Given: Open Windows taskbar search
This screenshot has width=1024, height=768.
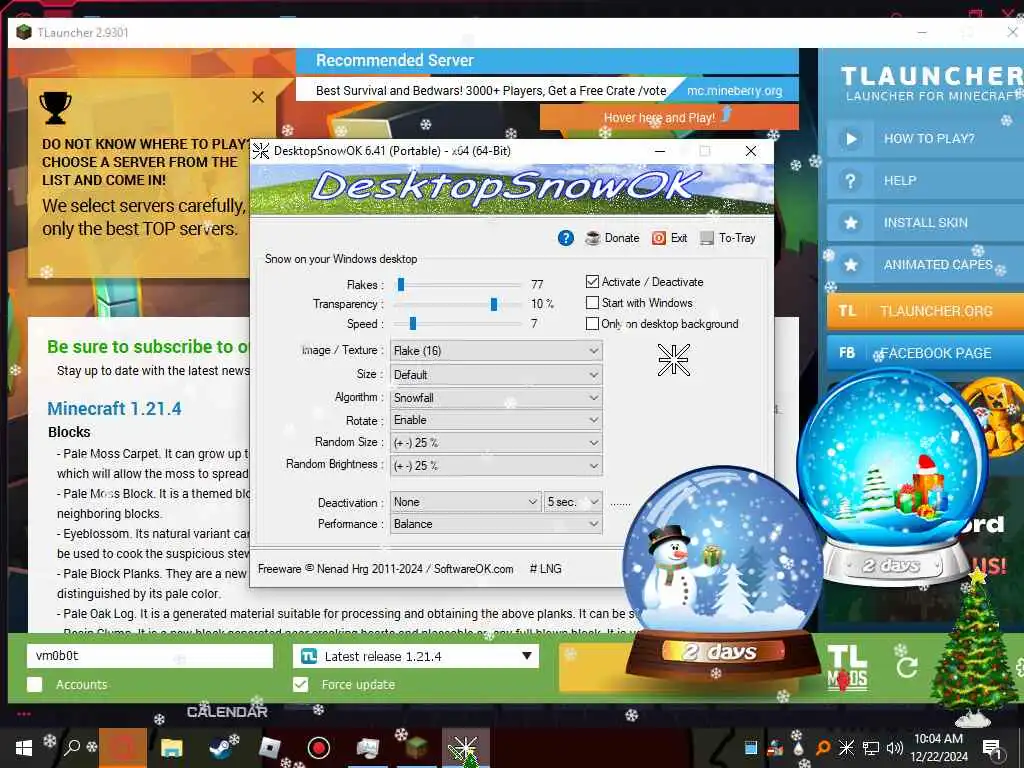Looking at the screenshot, I should tap(72, 747).
